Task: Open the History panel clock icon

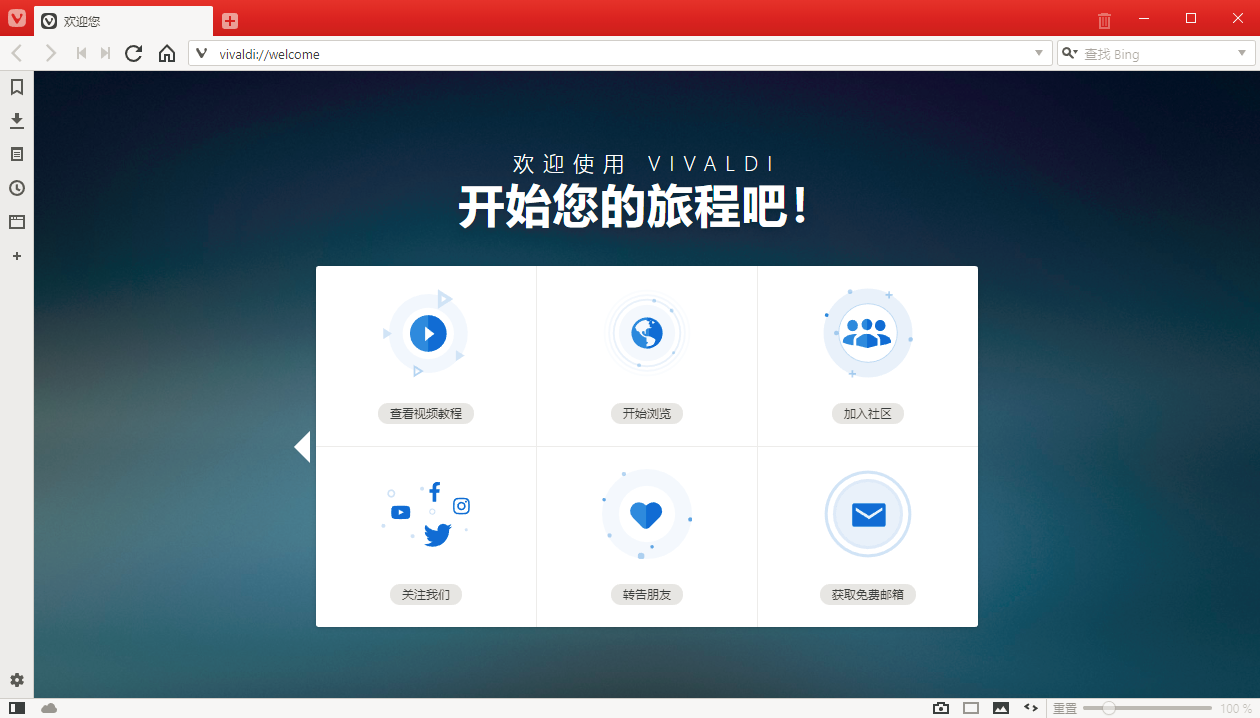Action: click(17, 188)
